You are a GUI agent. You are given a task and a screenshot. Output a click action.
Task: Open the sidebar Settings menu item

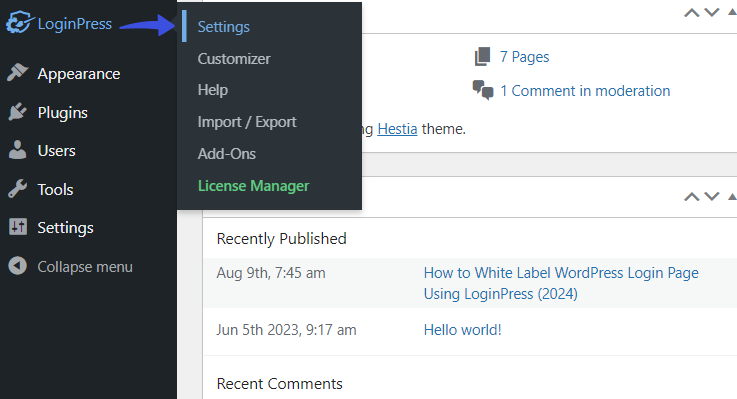pos(65,228)
